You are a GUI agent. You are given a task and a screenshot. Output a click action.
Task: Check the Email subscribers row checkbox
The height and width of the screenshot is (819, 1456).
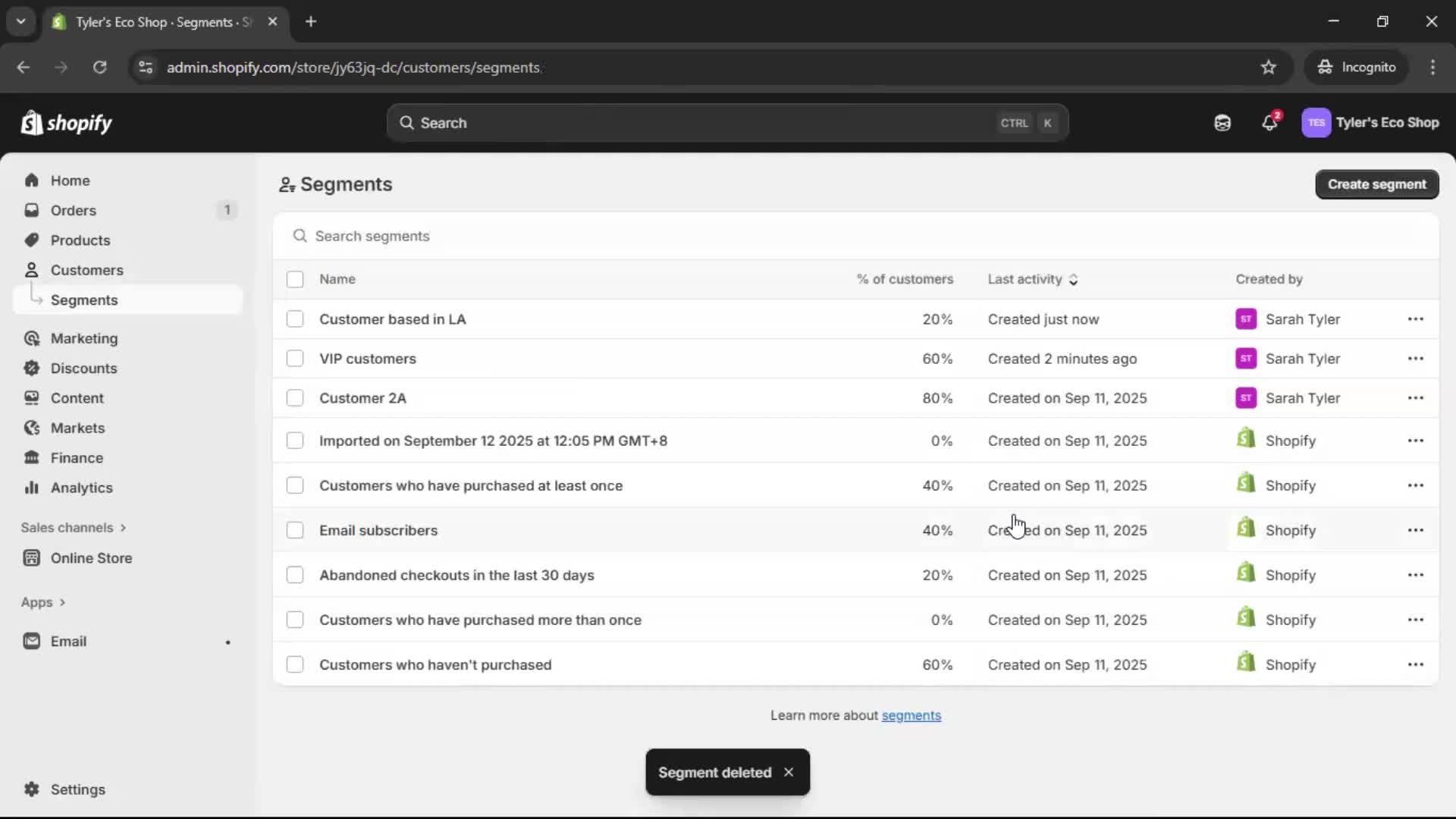[x=295, y=530]
